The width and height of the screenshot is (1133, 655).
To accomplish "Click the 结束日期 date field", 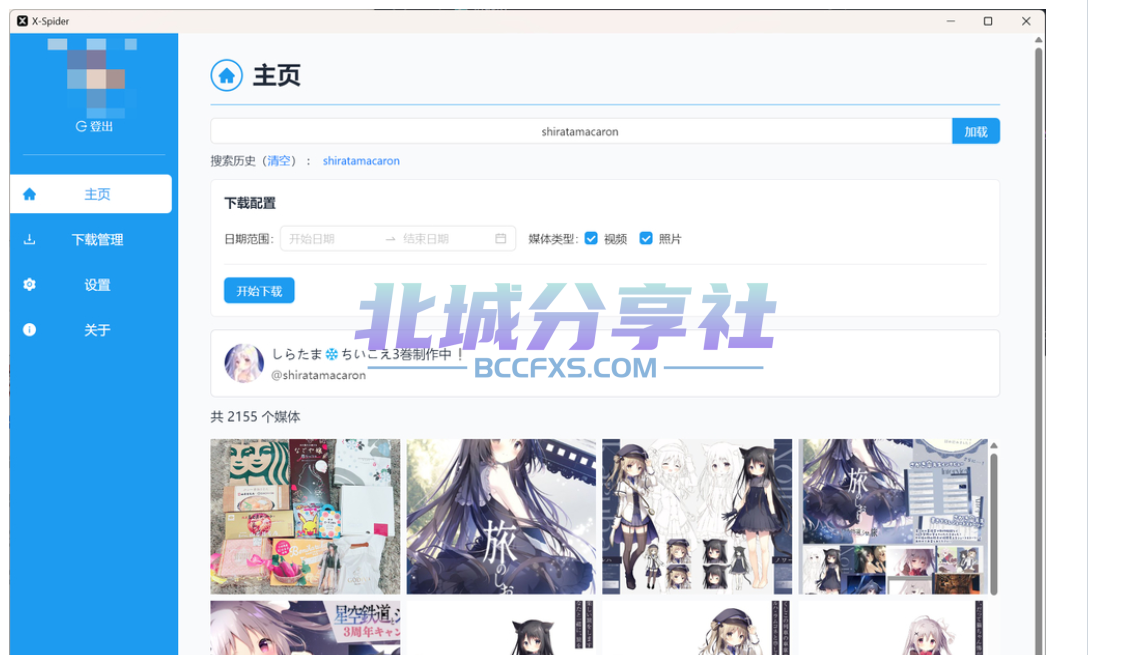I will click(444, 239).
